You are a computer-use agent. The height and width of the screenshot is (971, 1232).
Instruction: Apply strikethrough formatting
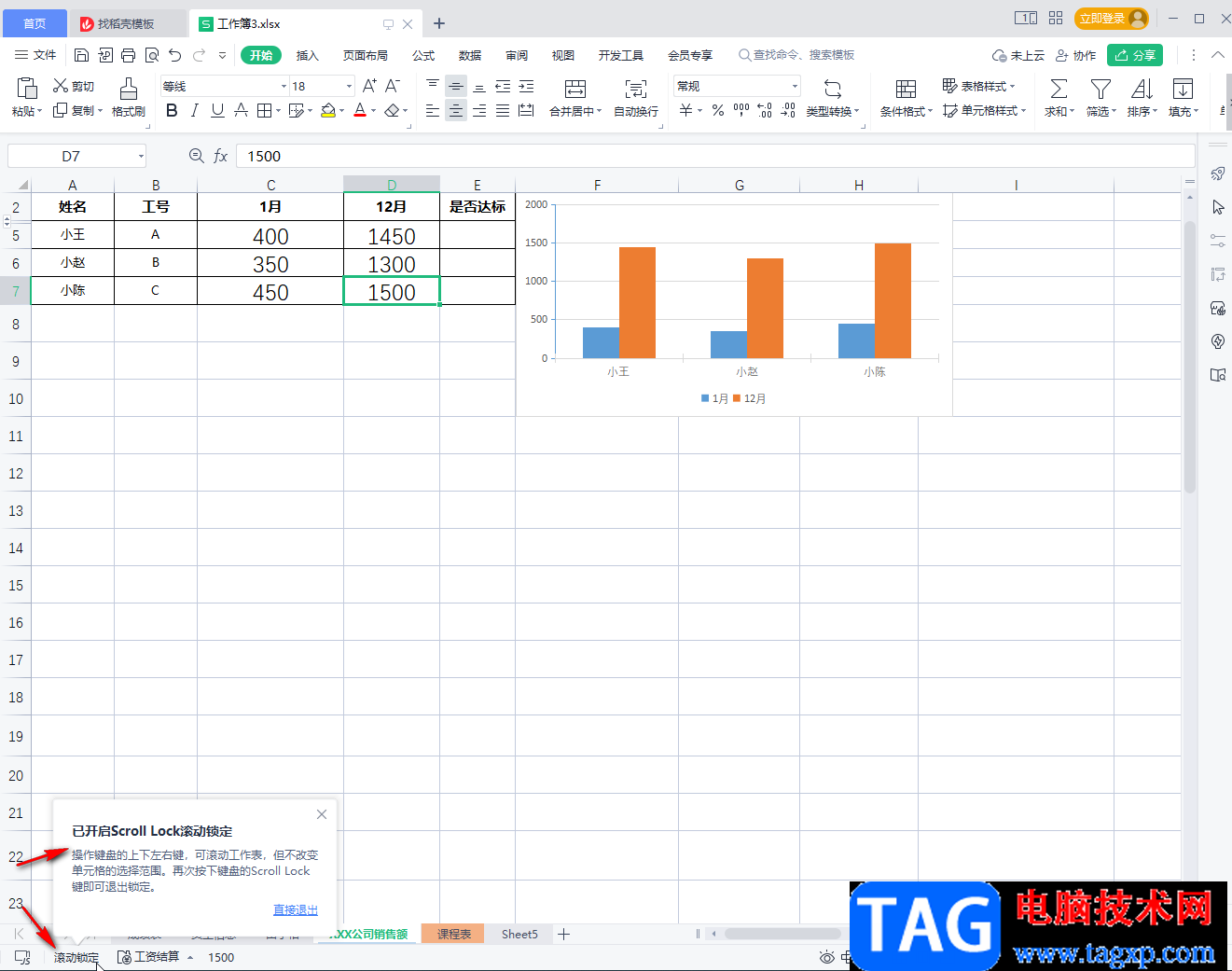(241, 110)
